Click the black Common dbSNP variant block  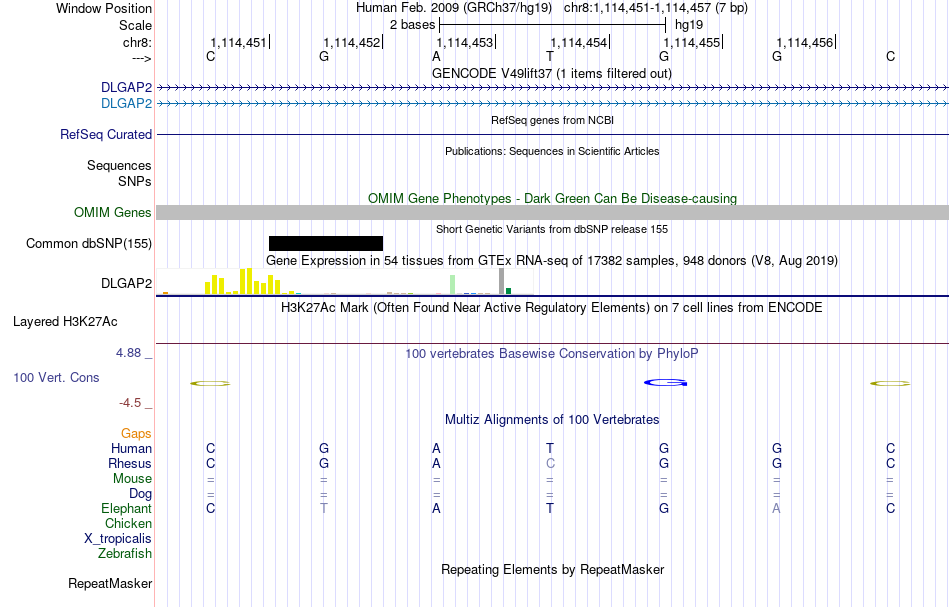pyautogui.click(x=326, y=244)
